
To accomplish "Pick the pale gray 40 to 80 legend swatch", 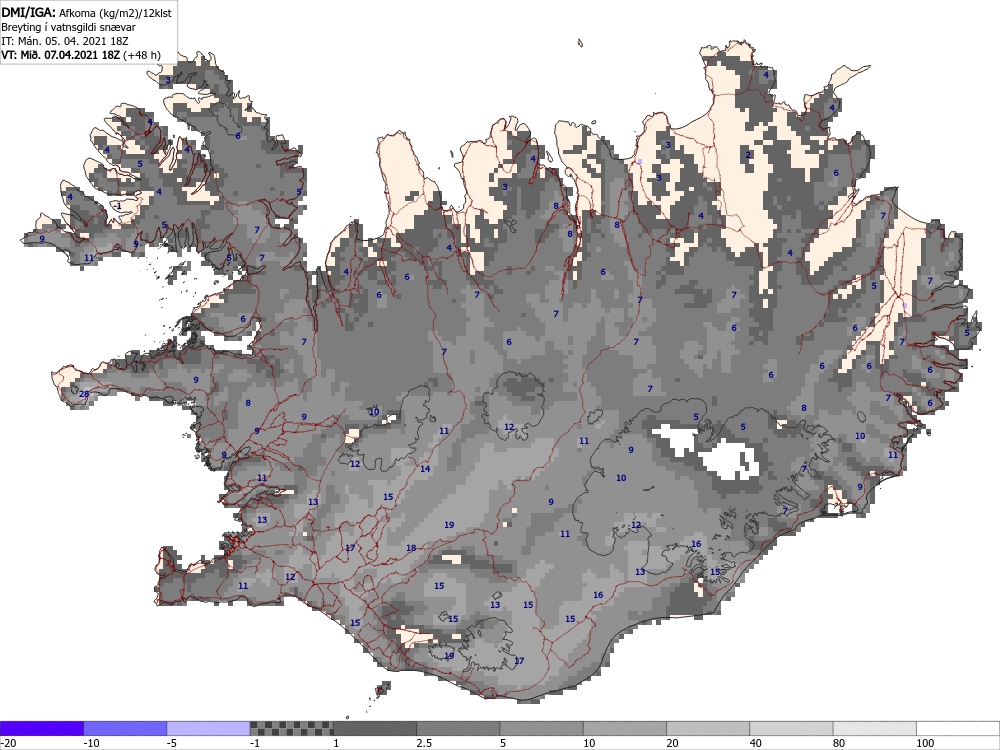I will (x=791, y=728).
